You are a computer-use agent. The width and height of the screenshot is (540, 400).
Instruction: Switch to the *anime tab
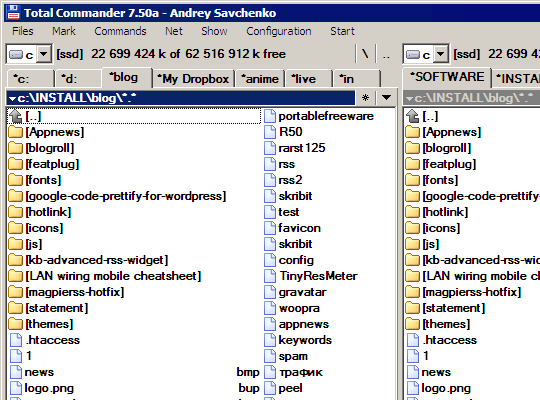coord(260,79)
